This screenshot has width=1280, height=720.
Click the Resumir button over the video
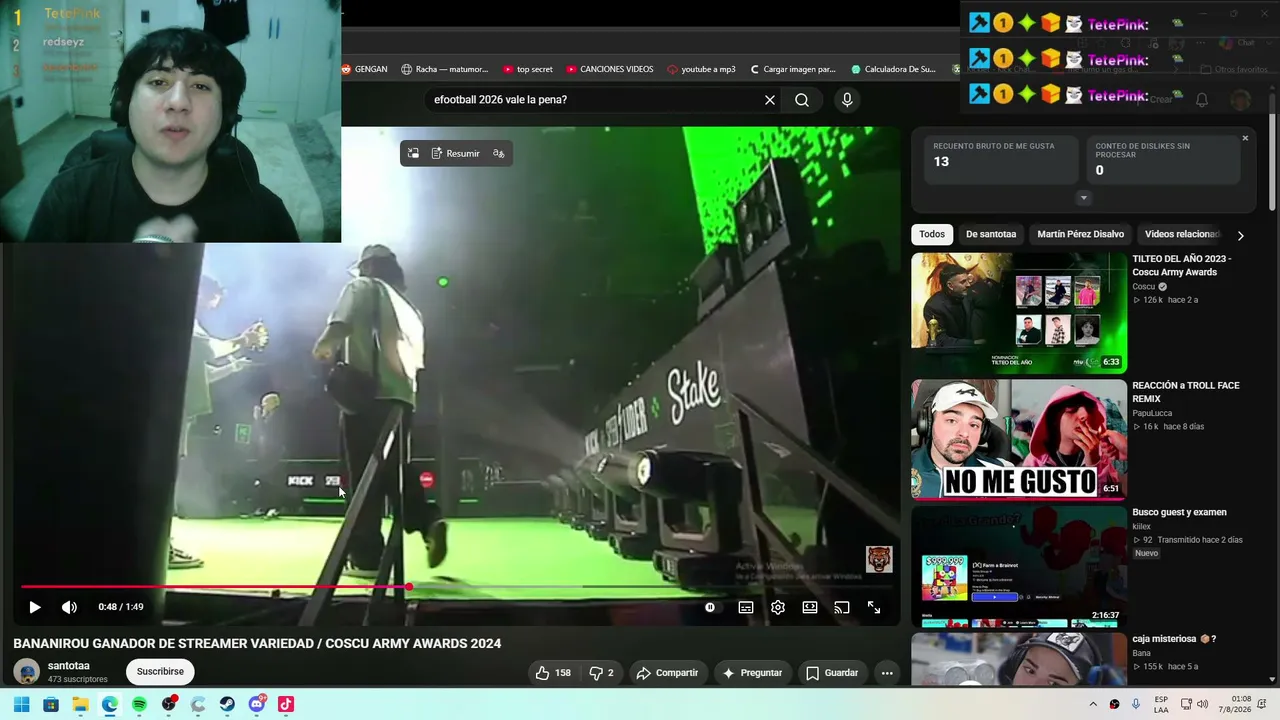[456, 153]
